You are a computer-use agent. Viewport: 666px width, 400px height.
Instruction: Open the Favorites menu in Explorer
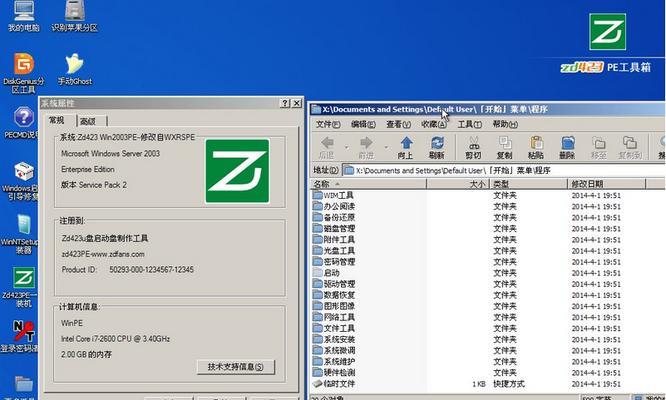point(434,124)
